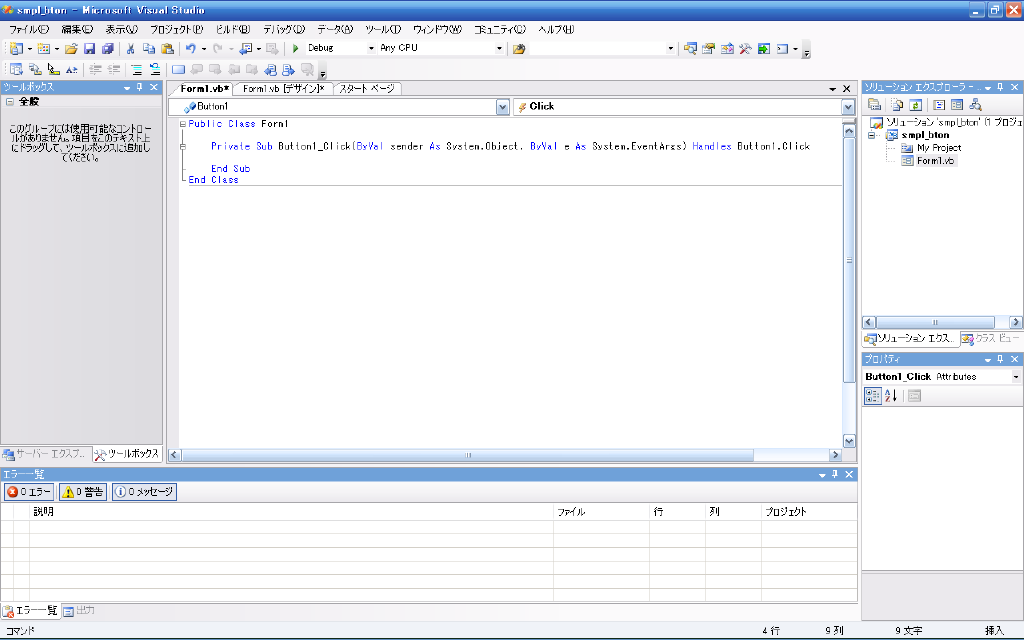This screenshot has width=1024, height=640.
Task: Open the ビルド(B) menu
Action: [x=233, y=29]
